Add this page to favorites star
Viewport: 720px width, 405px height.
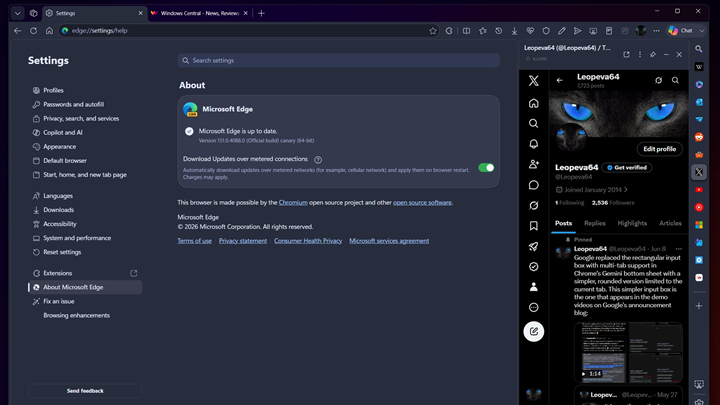(433, 31)
